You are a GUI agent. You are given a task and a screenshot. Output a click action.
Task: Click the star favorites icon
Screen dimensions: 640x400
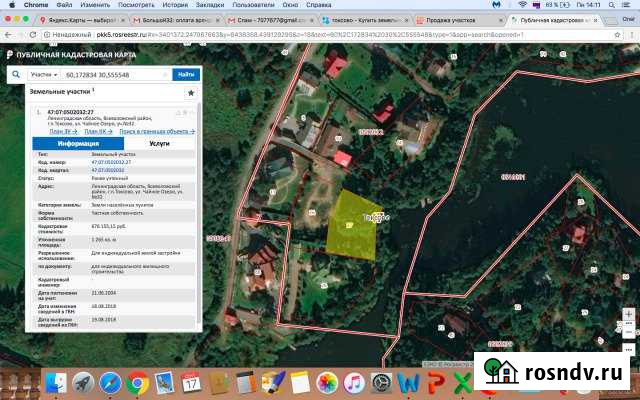point(190,92)
